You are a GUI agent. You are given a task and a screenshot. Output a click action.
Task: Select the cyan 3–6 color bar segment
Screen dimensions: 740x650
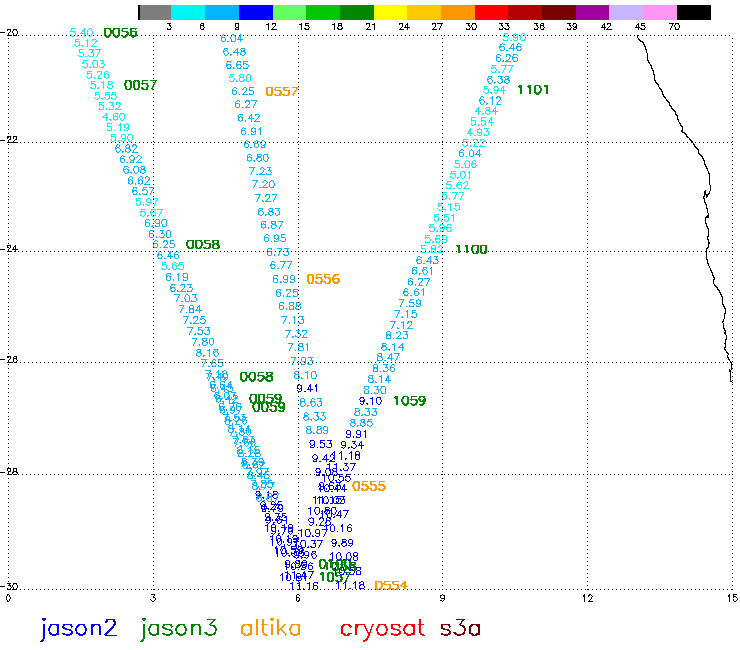[x=188, y=12]
